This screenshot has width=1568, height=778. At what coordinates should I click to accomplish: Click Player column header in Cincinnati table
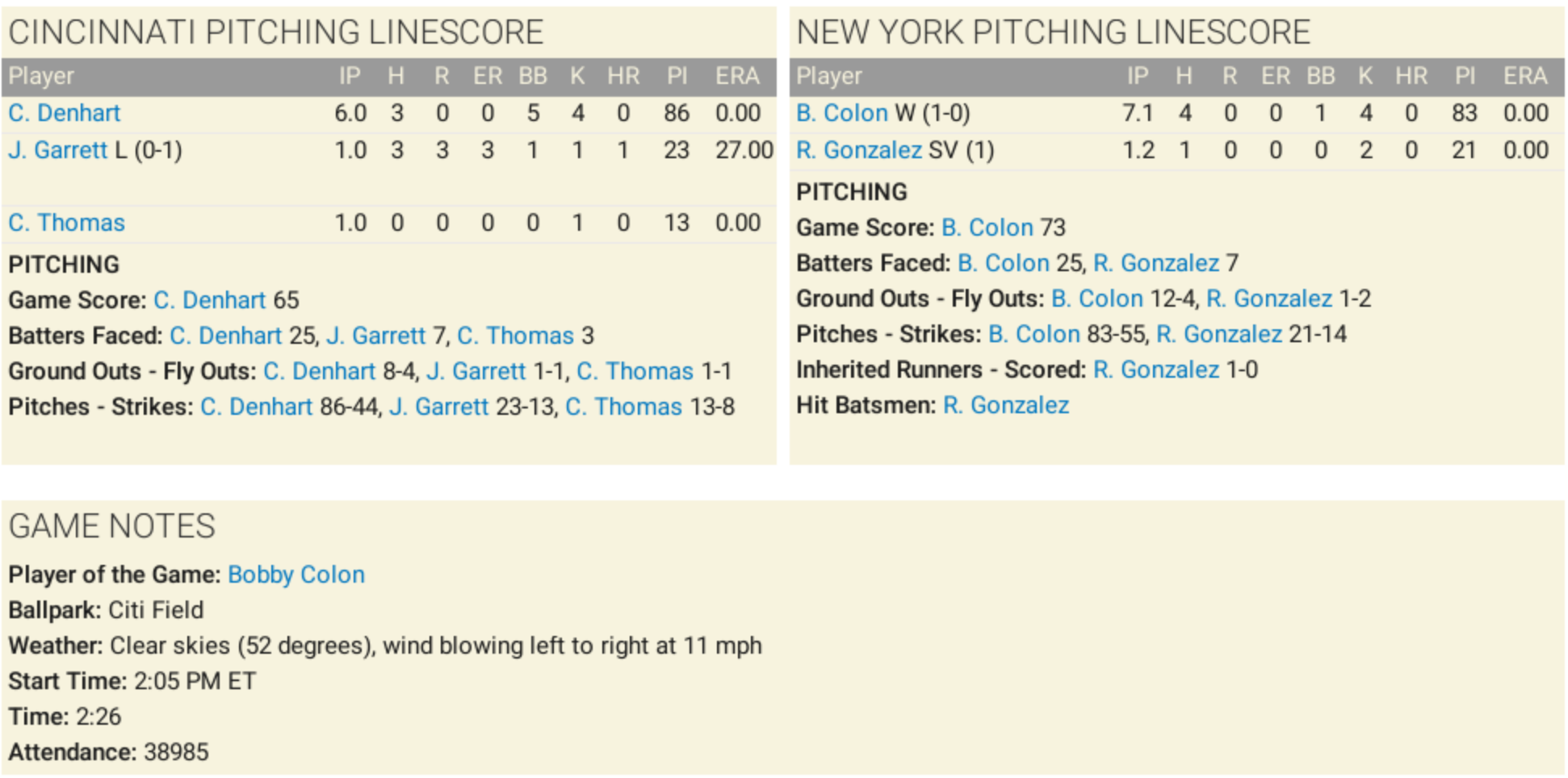tap(41, 77)
